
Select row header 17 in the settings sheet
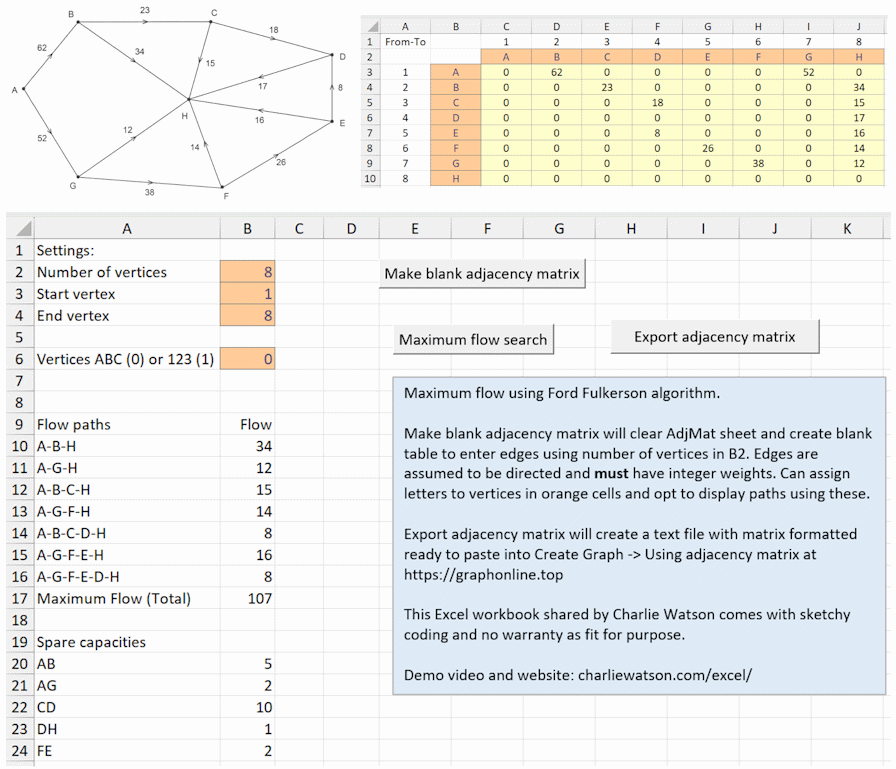tap(17, 599)
